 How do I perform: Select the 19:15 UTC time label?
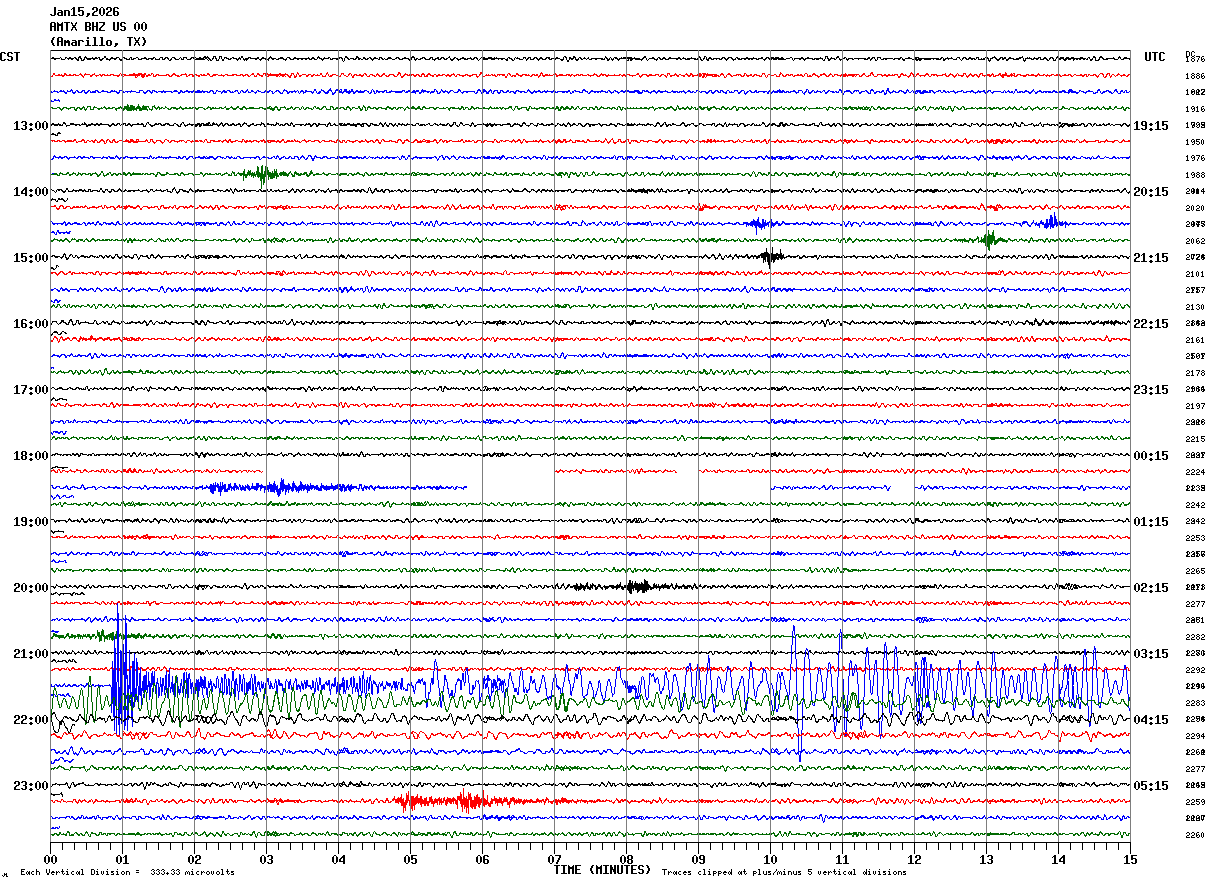[x=1151, y=126]
